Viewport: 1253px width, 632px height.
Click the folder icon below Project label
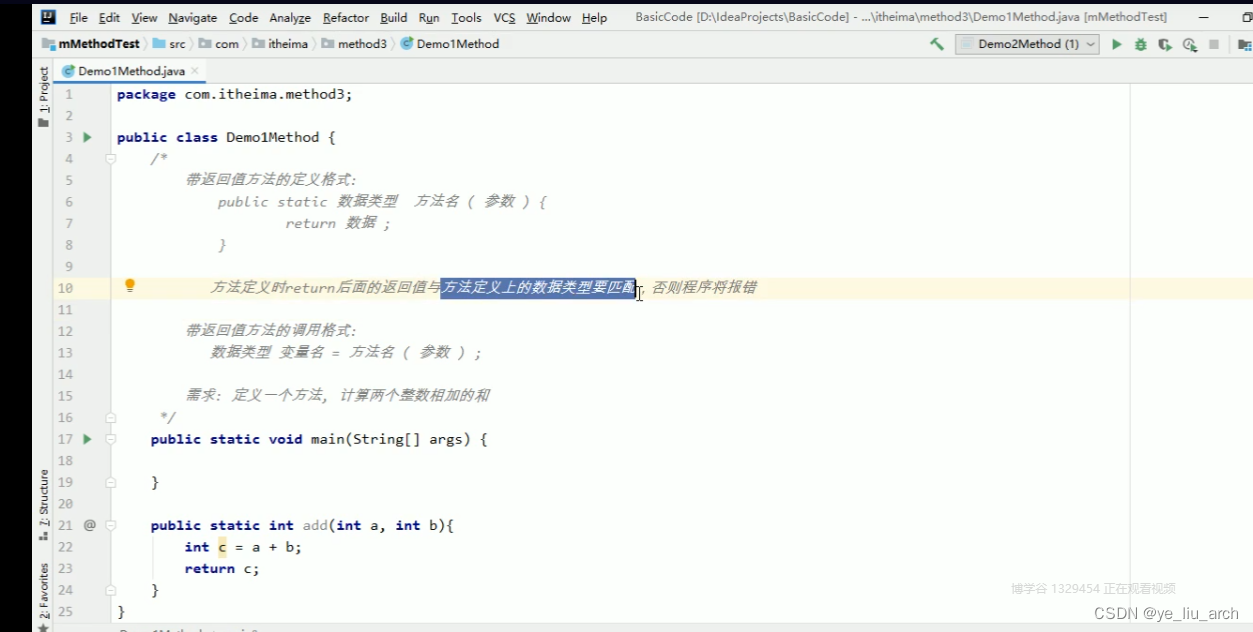44,122
